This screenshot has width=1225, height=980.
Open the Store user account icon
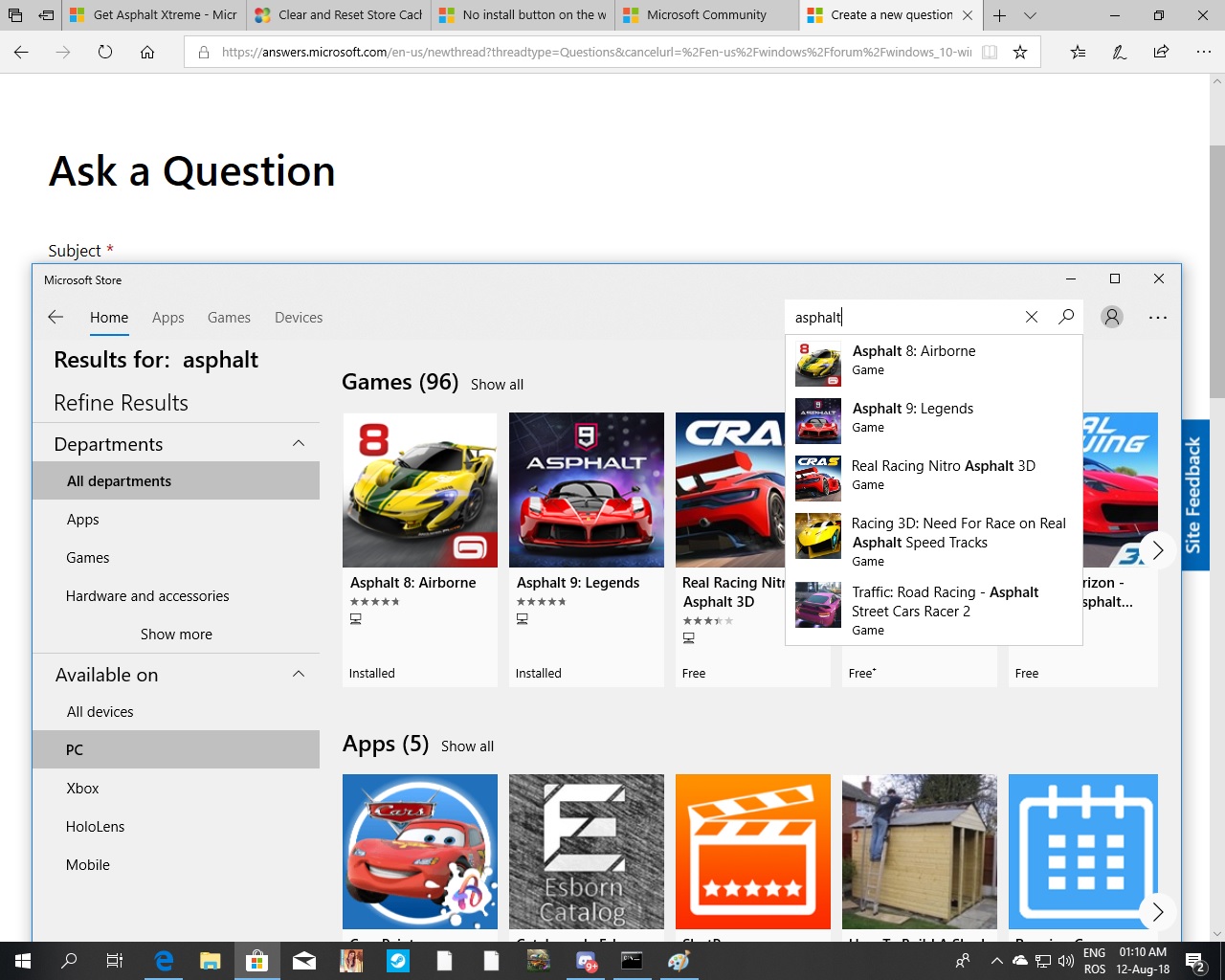click(x=1112, y=317)
